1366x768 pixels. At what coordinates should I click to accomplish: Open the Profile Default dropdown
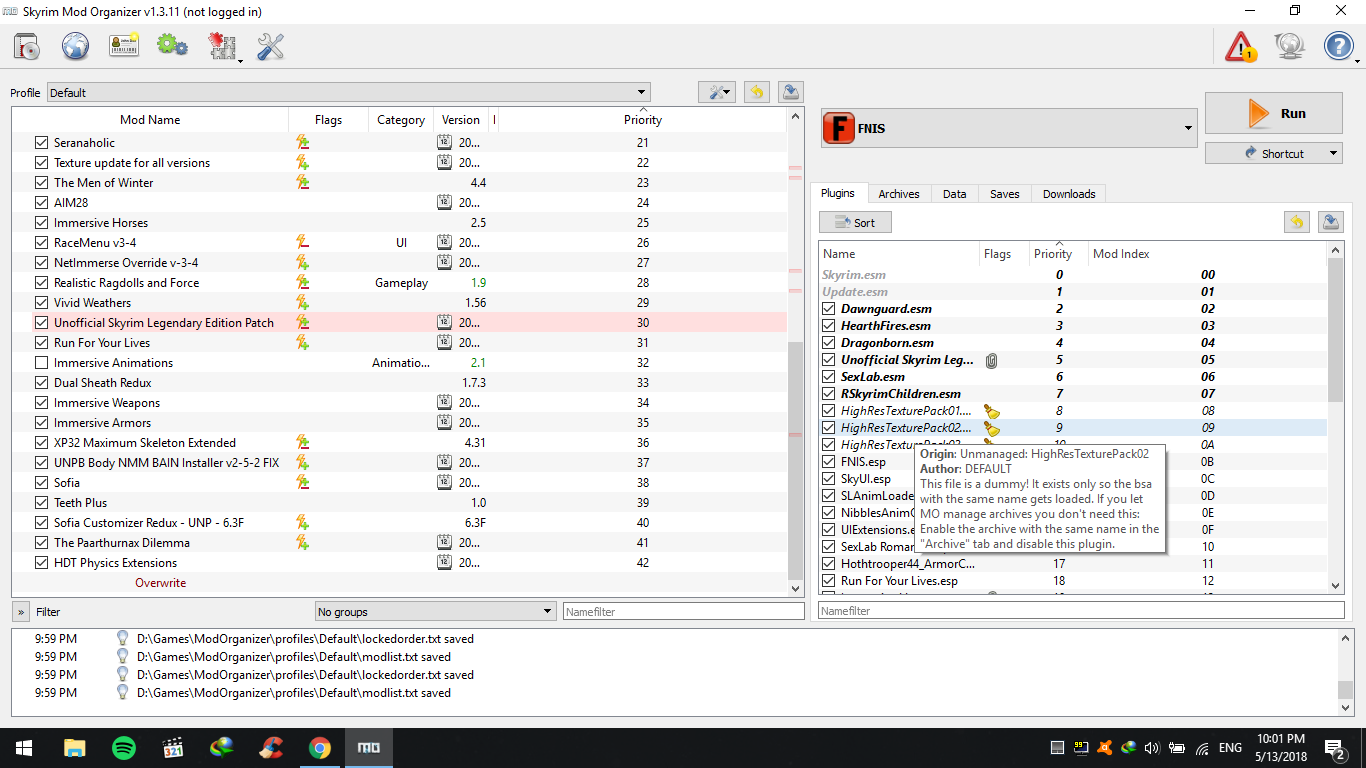click(x=348, y=92)
